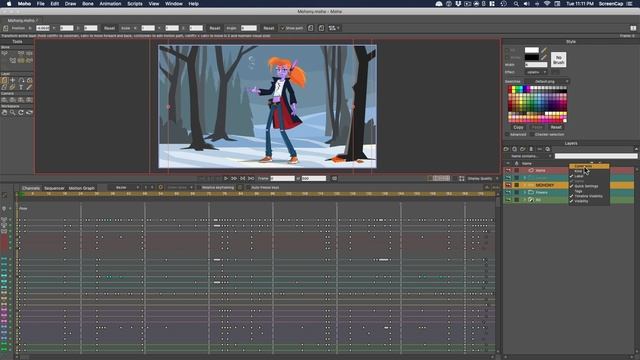Open the Scripts menu
This screenshot has height=360, width=640.
click(x=135, y=4)
